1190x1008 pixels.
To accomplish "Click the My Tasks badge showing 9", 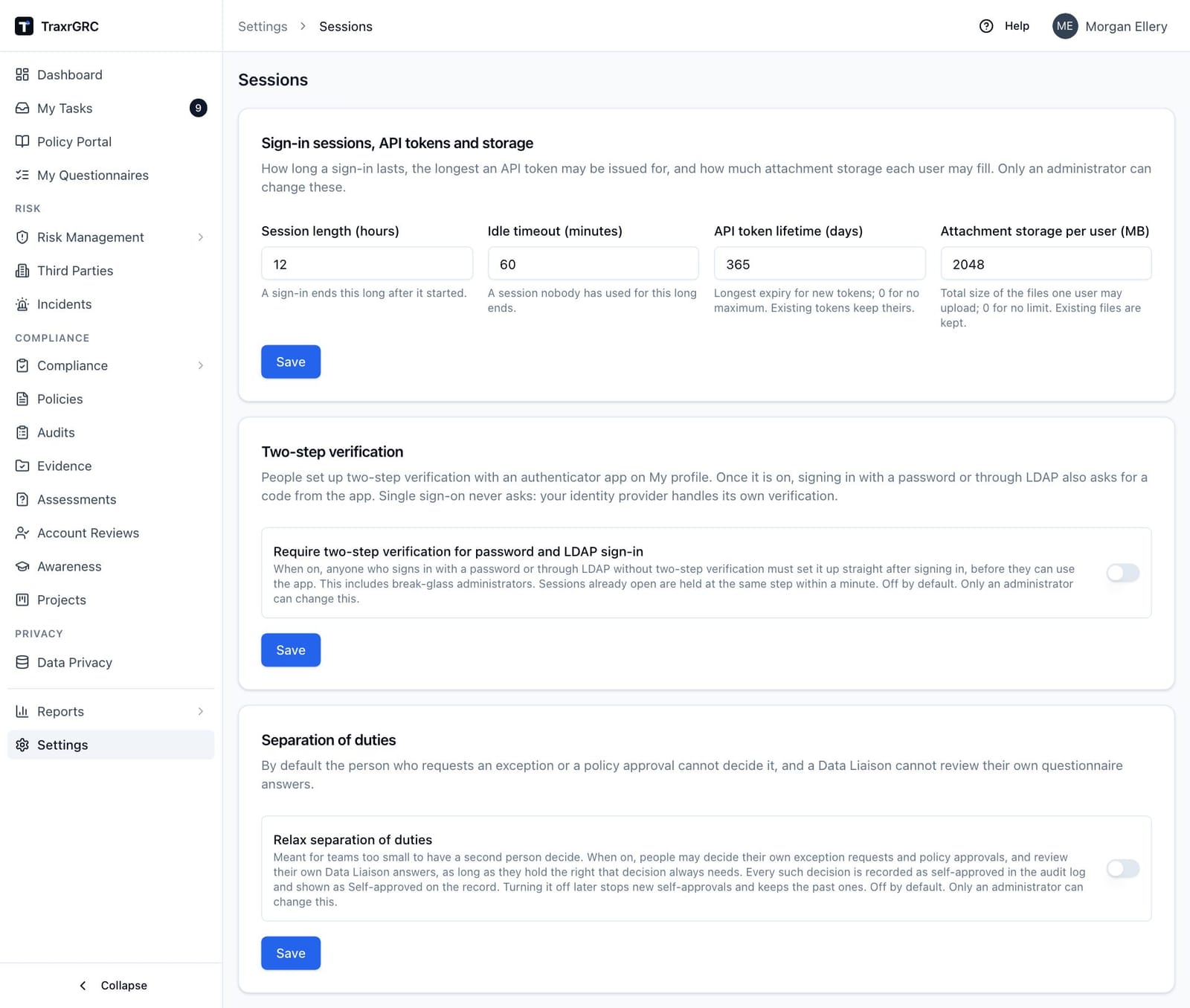I will (x=198, y=108).
